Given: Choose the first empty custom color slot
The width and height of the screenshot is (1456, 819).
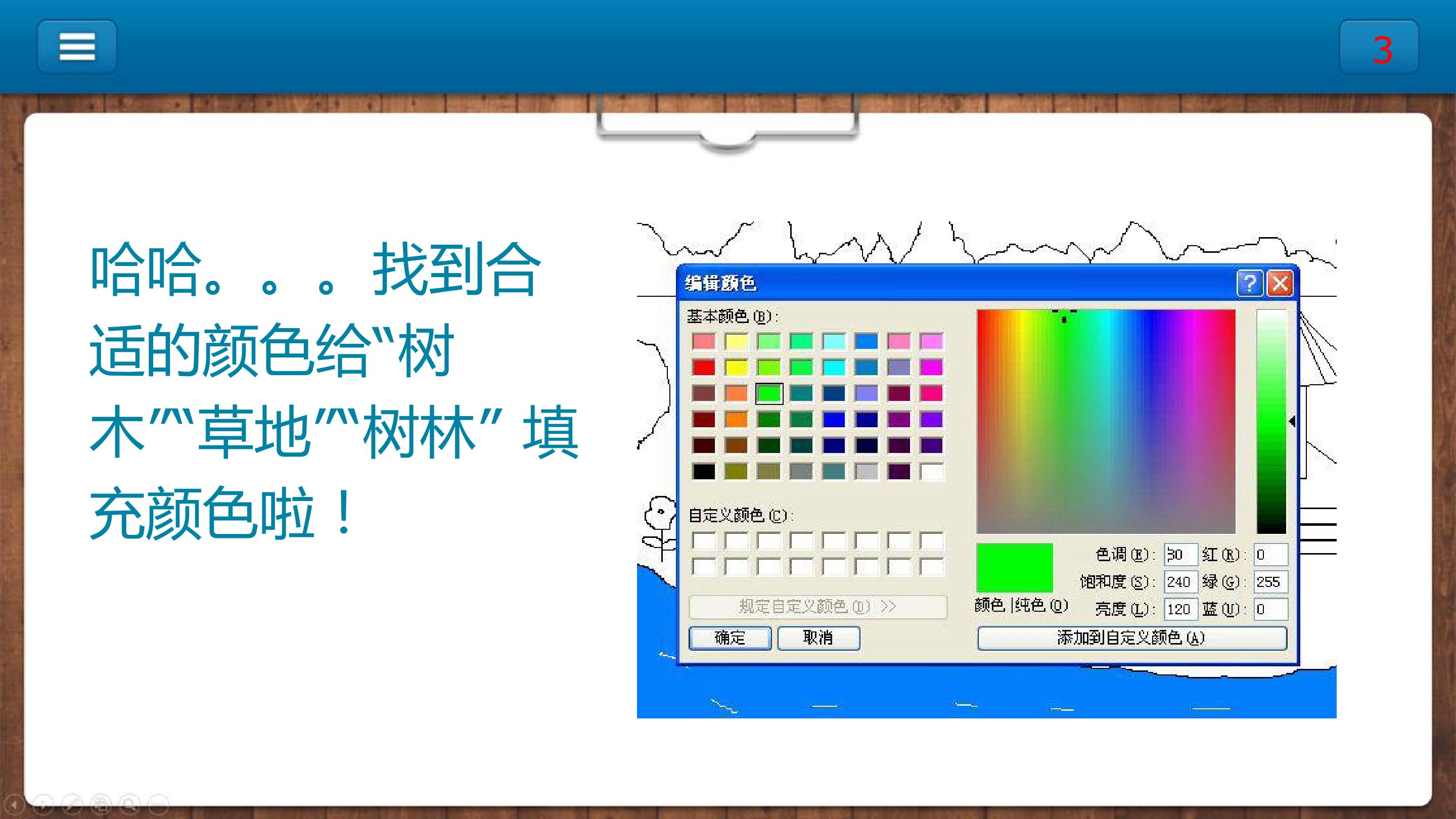Looking at the screenshot, I should pos(704,541).
